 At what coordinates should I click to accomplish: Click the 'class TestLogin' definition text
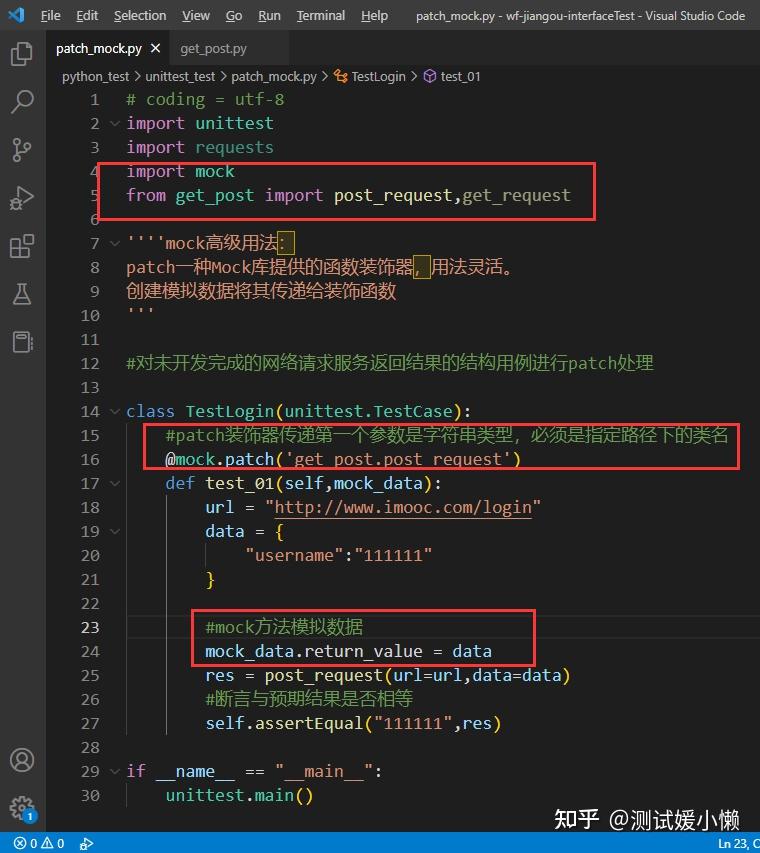click(299, 412)
